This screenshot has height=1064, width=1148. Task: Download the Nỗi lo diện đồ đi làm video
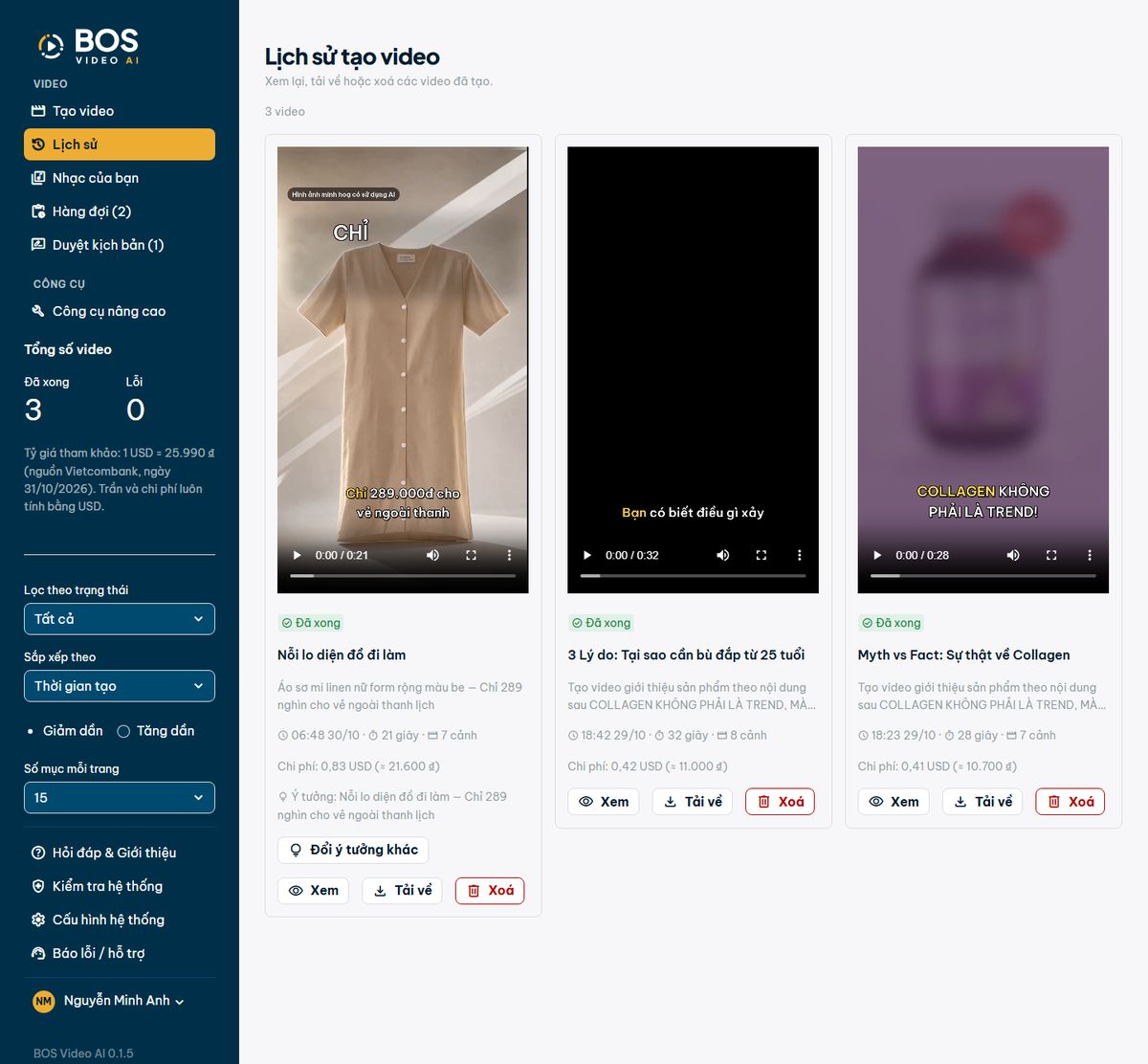(x=403, y=891)
